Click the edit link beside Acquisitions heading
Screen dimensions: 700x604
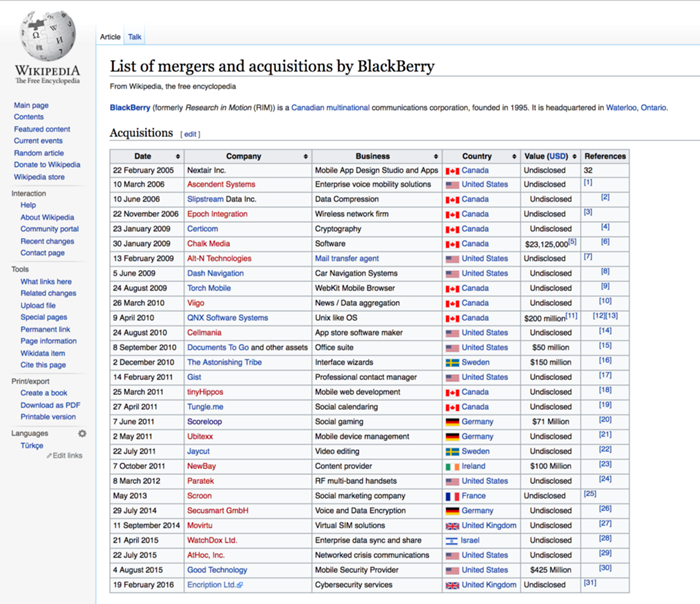[x=189, y=133]
